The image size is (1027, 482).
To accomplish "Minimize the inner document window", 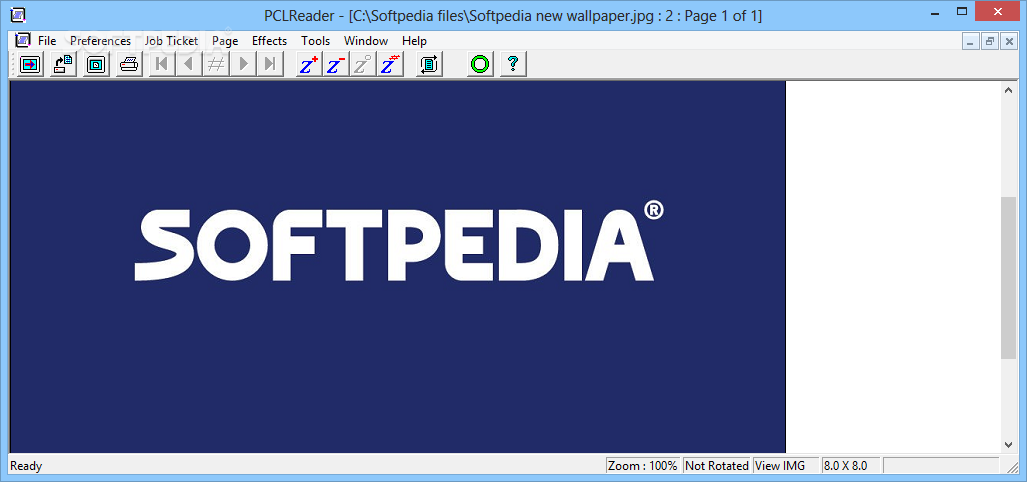I will pos(971,41).
